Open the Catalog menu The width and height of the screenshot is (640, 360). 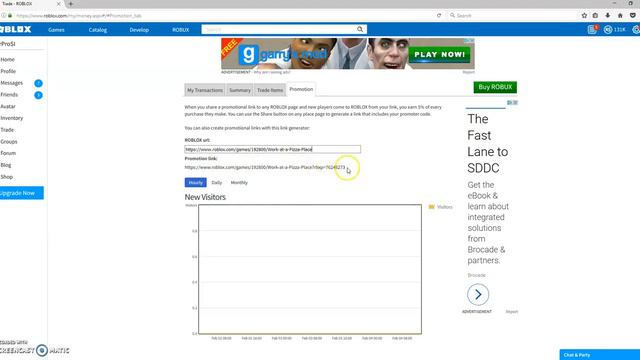coord(98,30)
